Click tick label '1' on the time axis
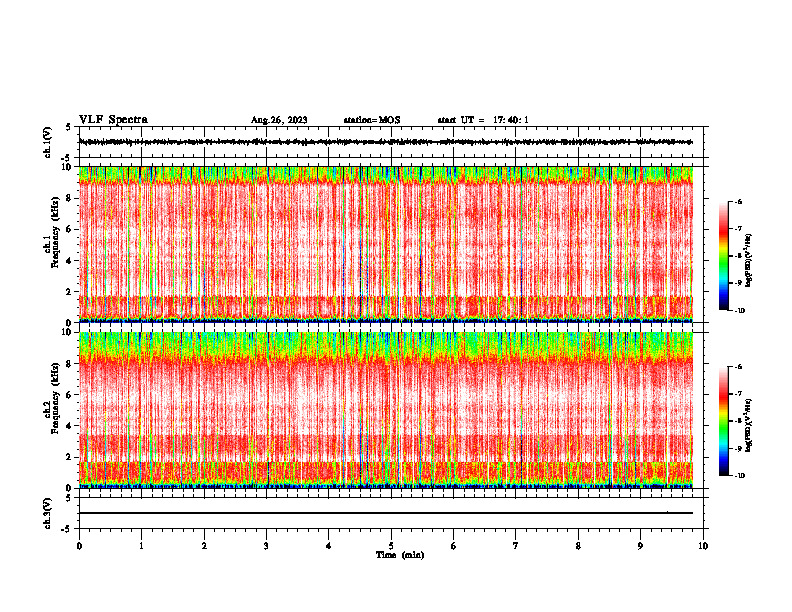Viewport: 792px width, 612px height. (141, 546)
